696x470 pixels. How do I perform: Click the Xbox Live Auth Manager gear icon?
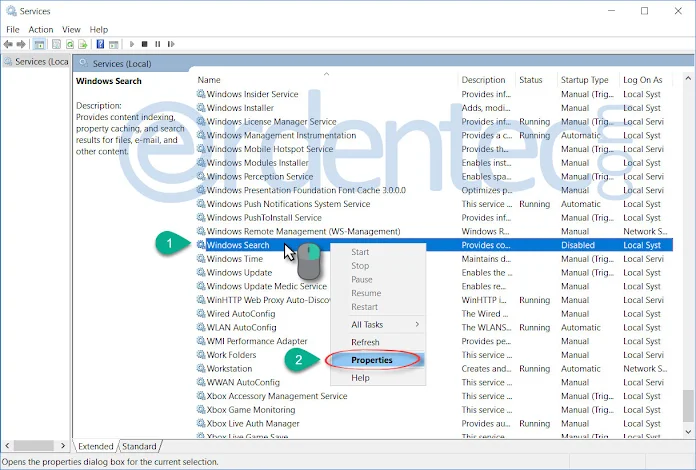tap(201, 423)
